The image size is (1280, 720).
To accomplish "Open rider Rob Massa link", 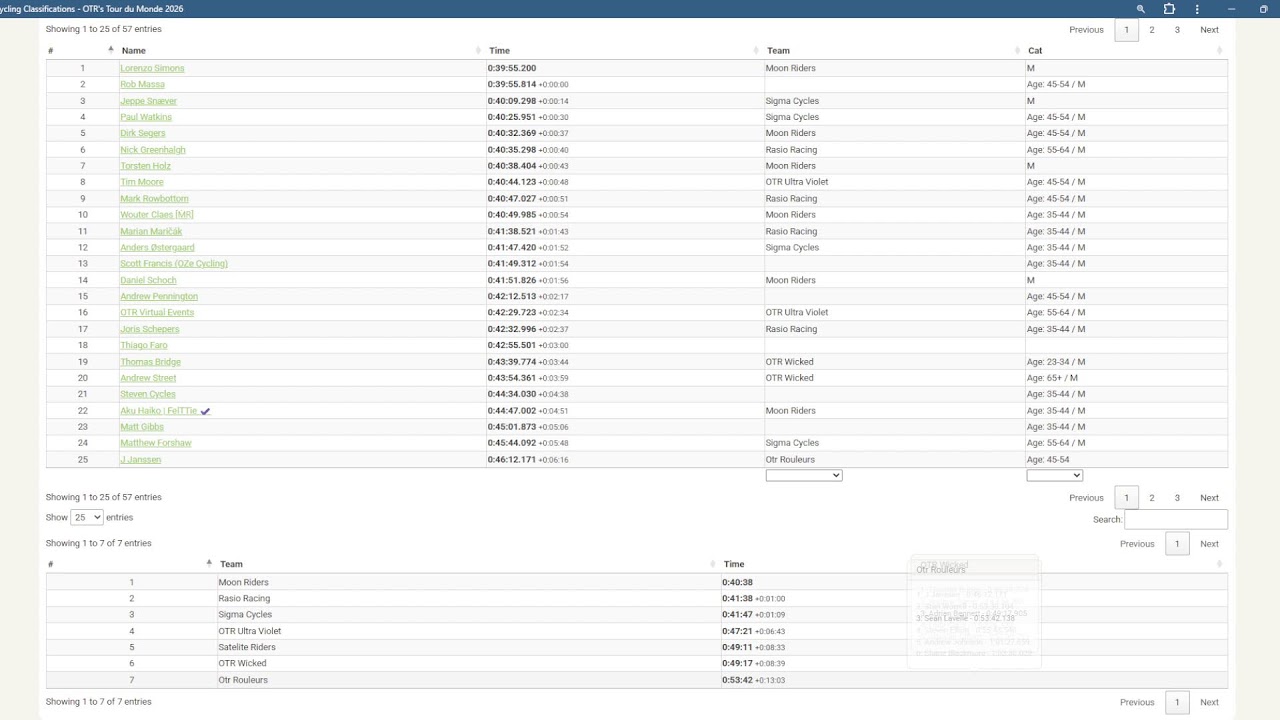I will (x=142, y=84).
